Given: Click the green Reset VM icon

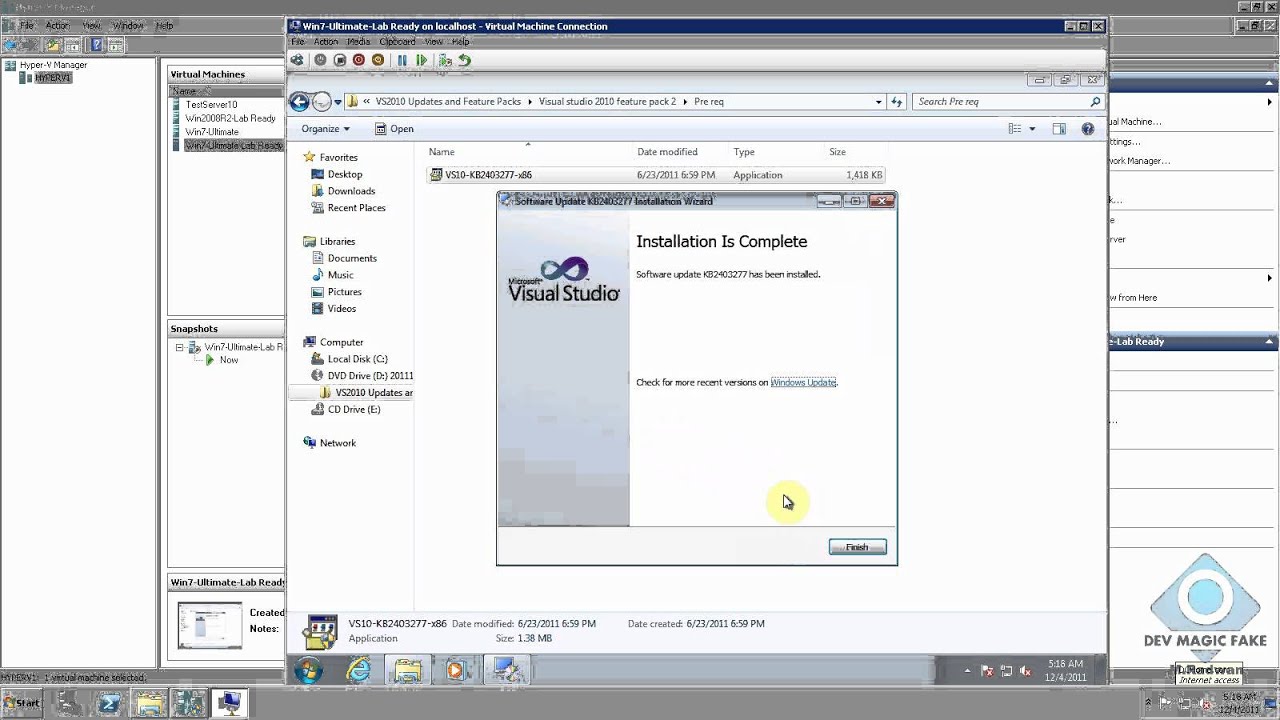Looking at the screenshot, I should click(422, 60).
